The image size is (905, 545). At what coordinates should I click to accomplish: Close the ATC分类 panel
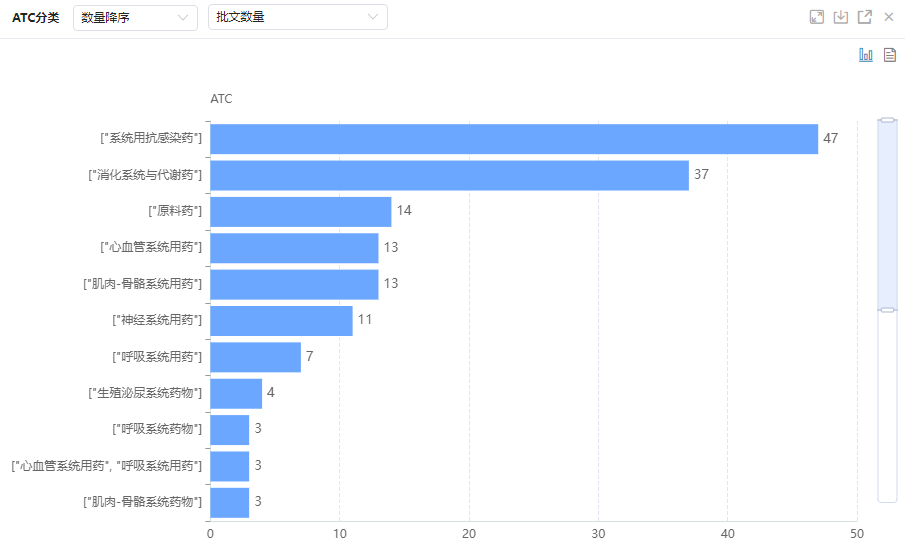pos(888,17)
